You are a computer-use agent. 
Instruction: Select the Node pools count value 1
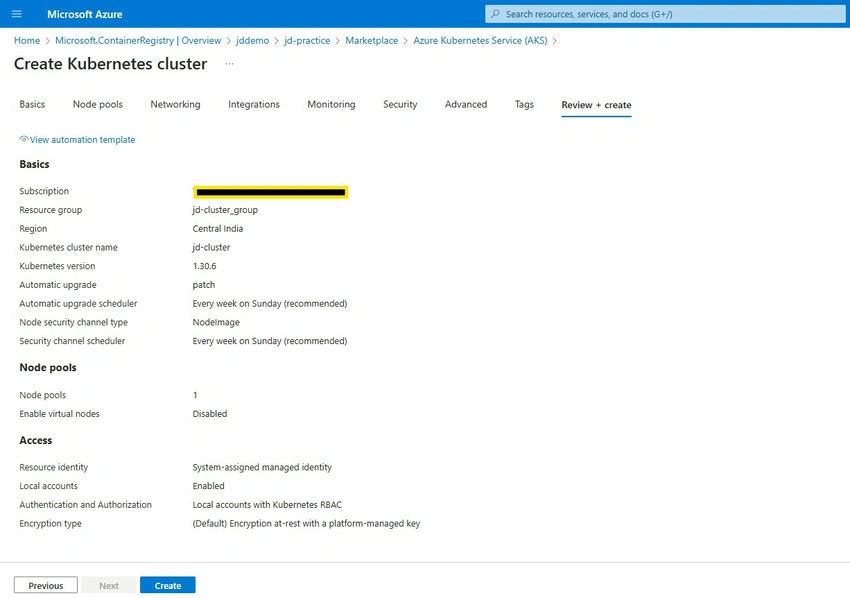(x=195, y=395)
